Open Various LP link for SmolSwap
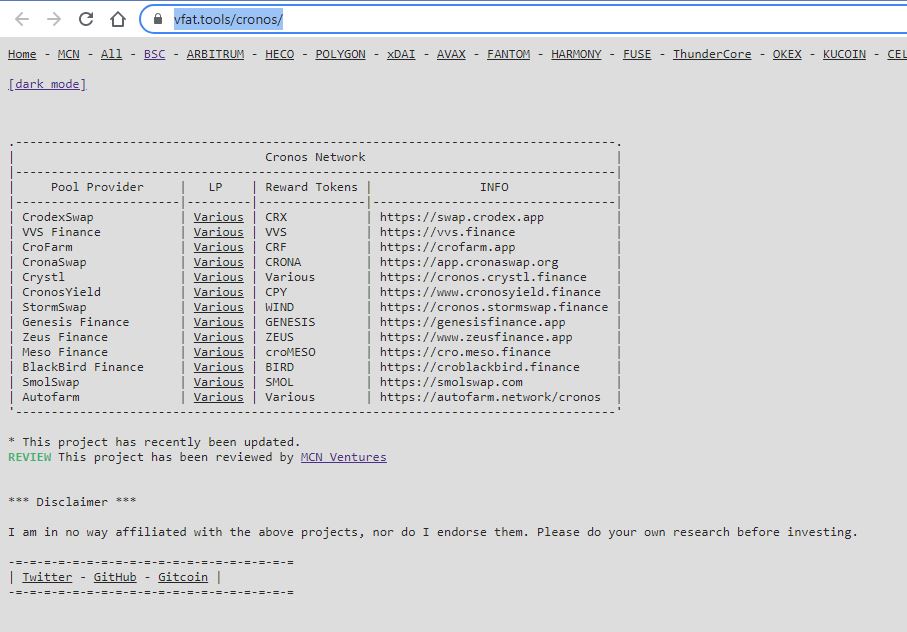This screenshot has width=907, height=632. tap(219, 382)
